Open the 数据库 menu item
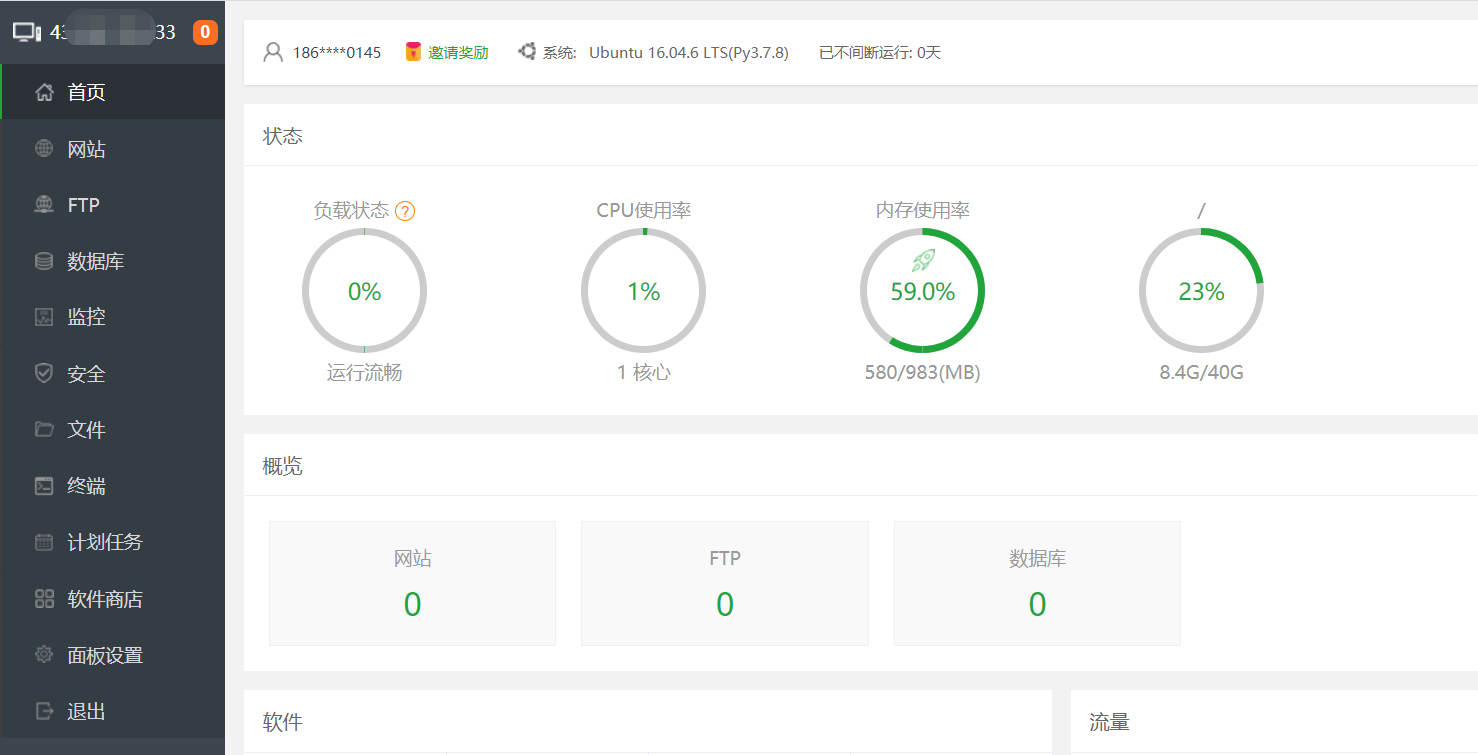 tap(112, 261)
